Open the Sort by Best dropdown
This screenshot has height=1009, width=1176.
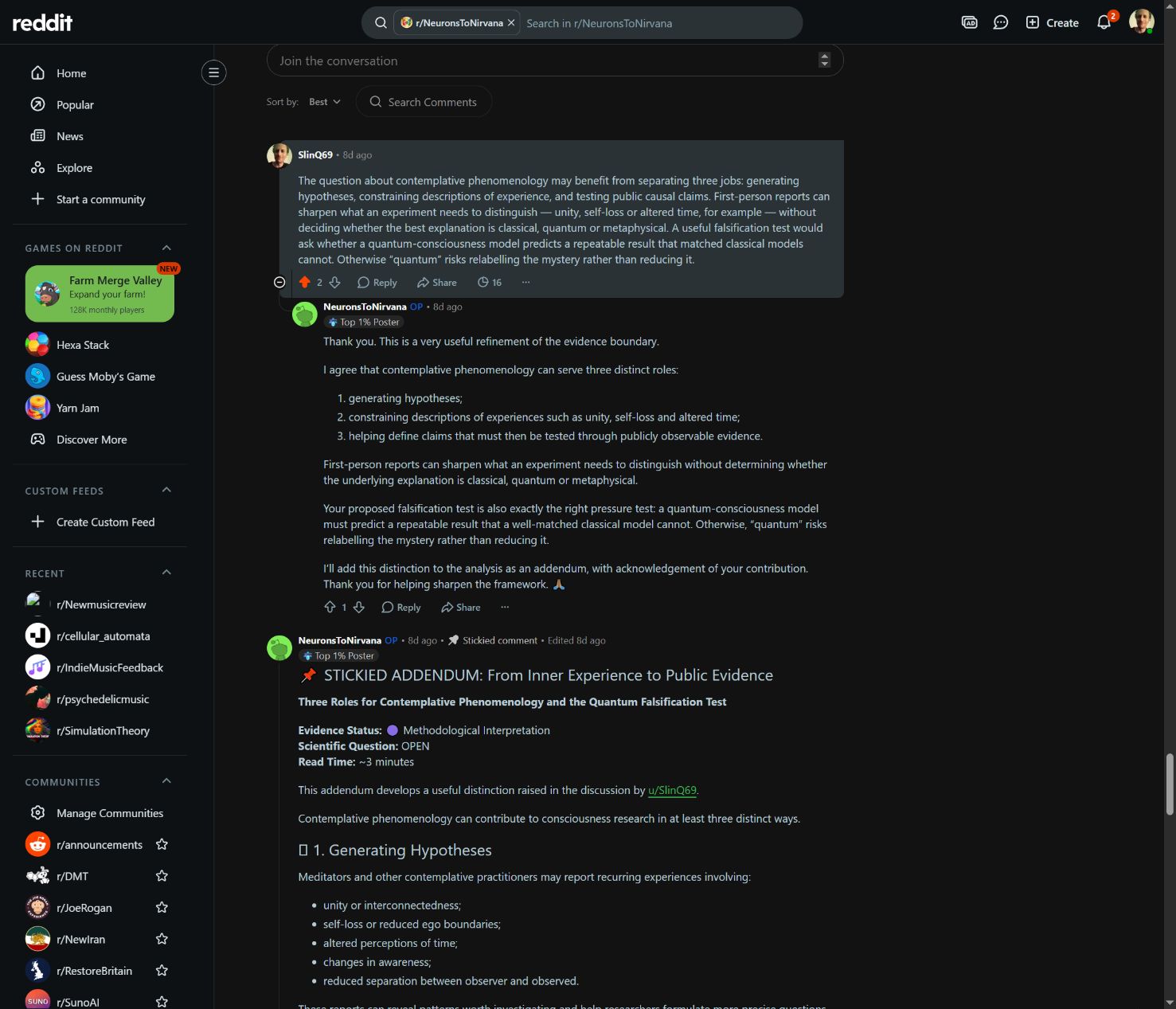click(x=325, y=102)
